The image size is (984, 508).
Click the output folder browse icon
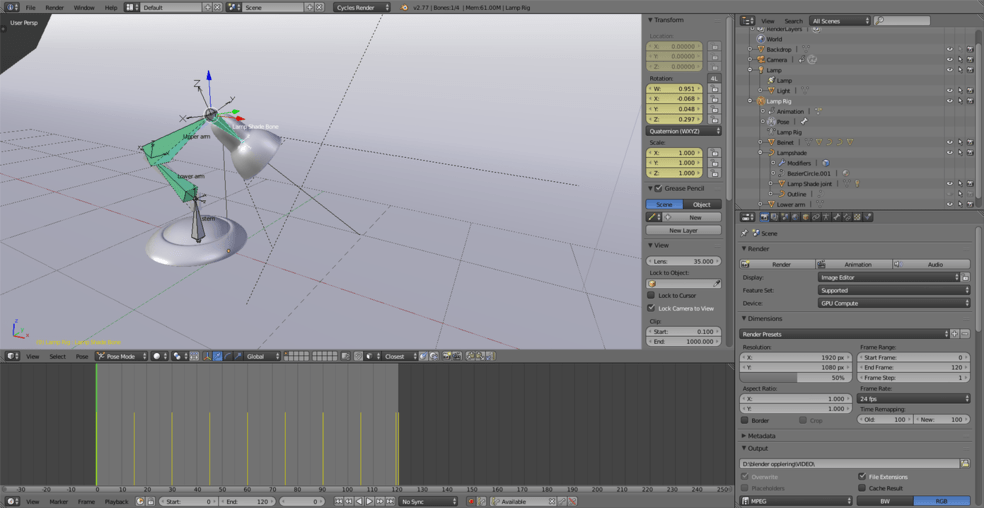964,464
